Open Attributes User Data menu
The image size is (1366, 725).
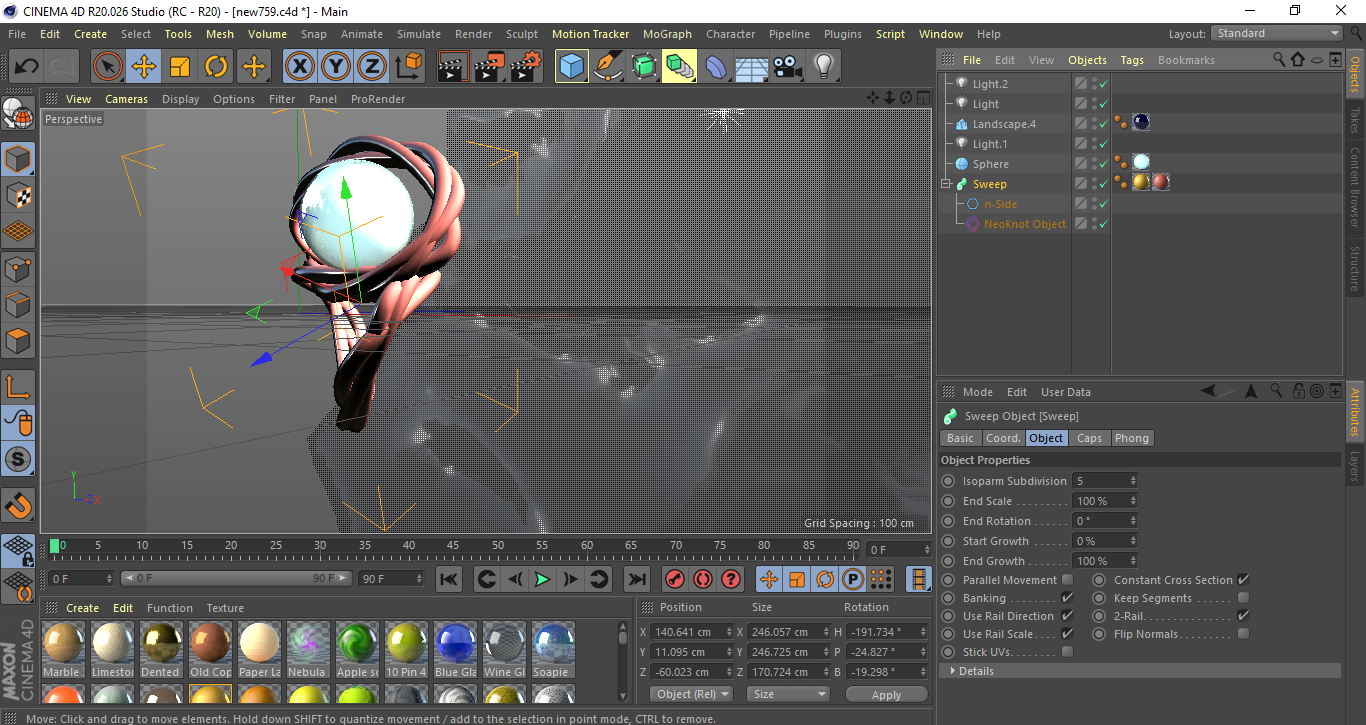(x=1066, y=392)
